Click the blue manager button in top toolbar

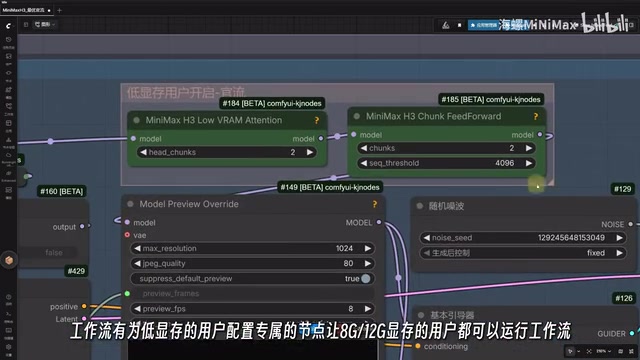click(483, 25)
